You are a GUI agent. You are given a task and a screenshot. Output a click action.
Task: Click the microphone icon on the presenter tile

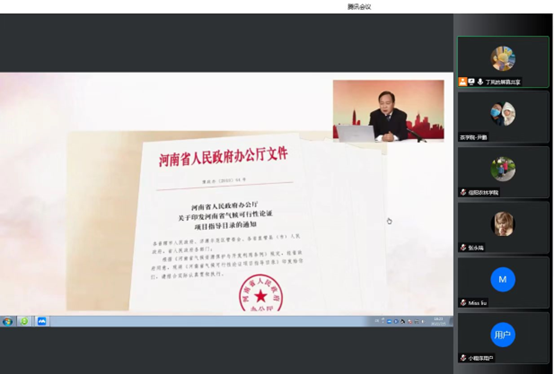480,82
